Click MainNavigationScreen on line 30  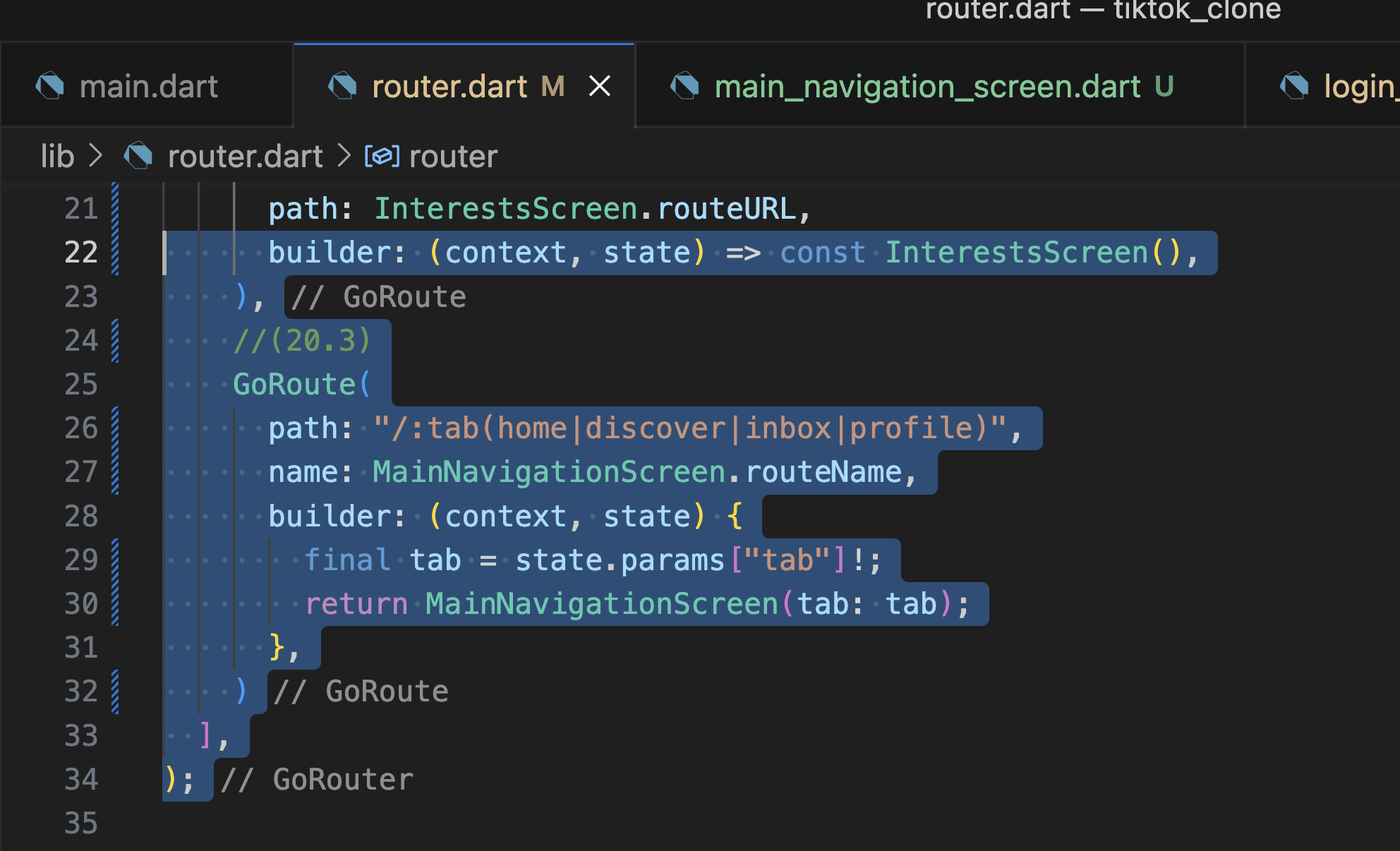click(x=601, y=604)
